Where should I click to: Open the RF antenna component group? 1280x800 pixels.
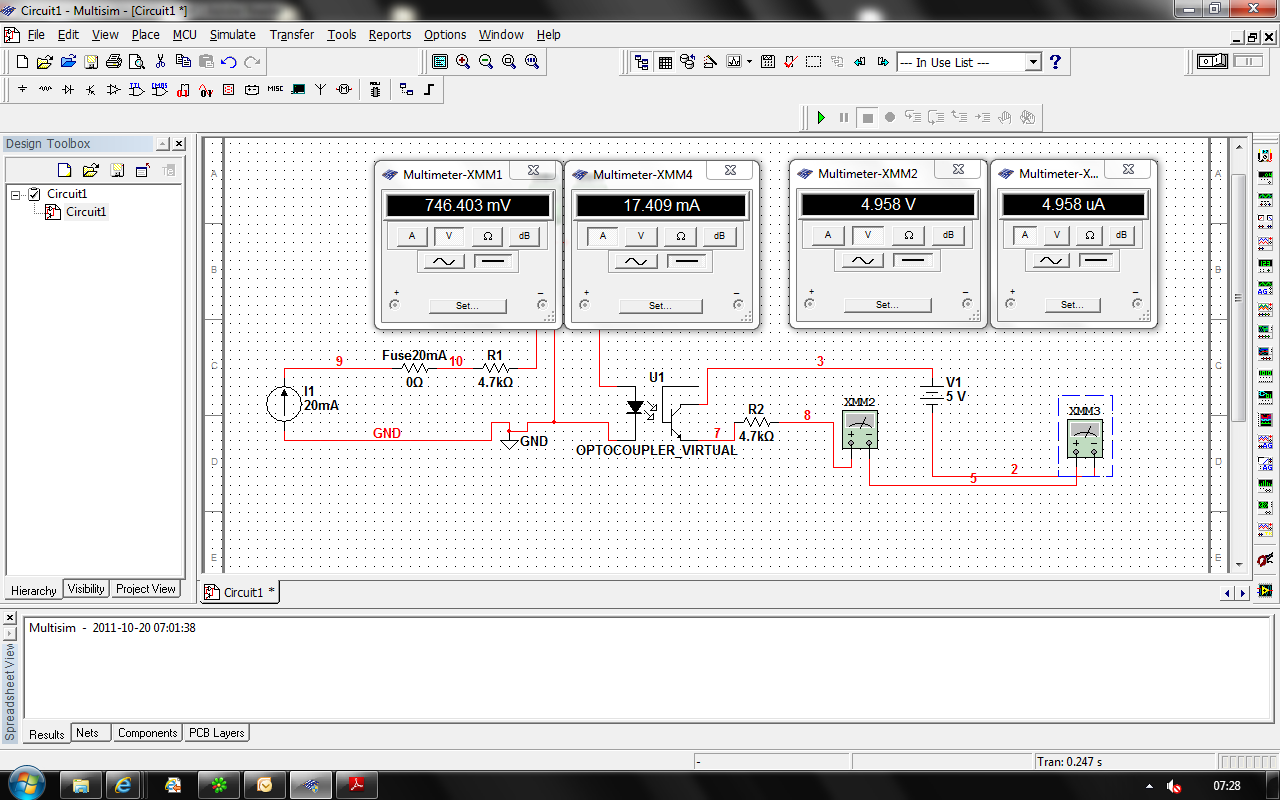tap(321, 89)
